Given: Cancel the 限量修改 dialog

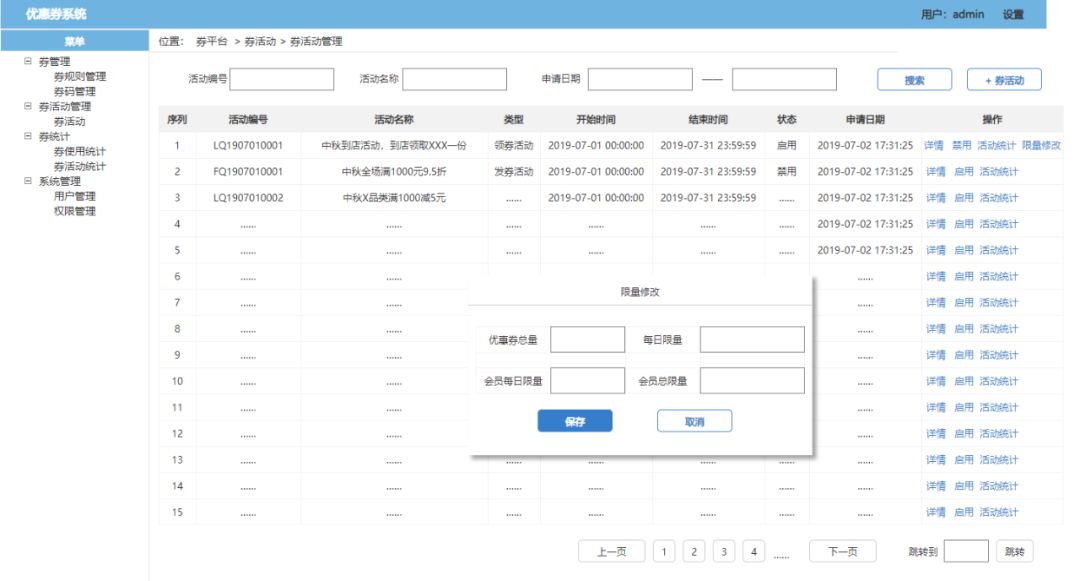Looking at the screenshot, I should click(697, 420).
